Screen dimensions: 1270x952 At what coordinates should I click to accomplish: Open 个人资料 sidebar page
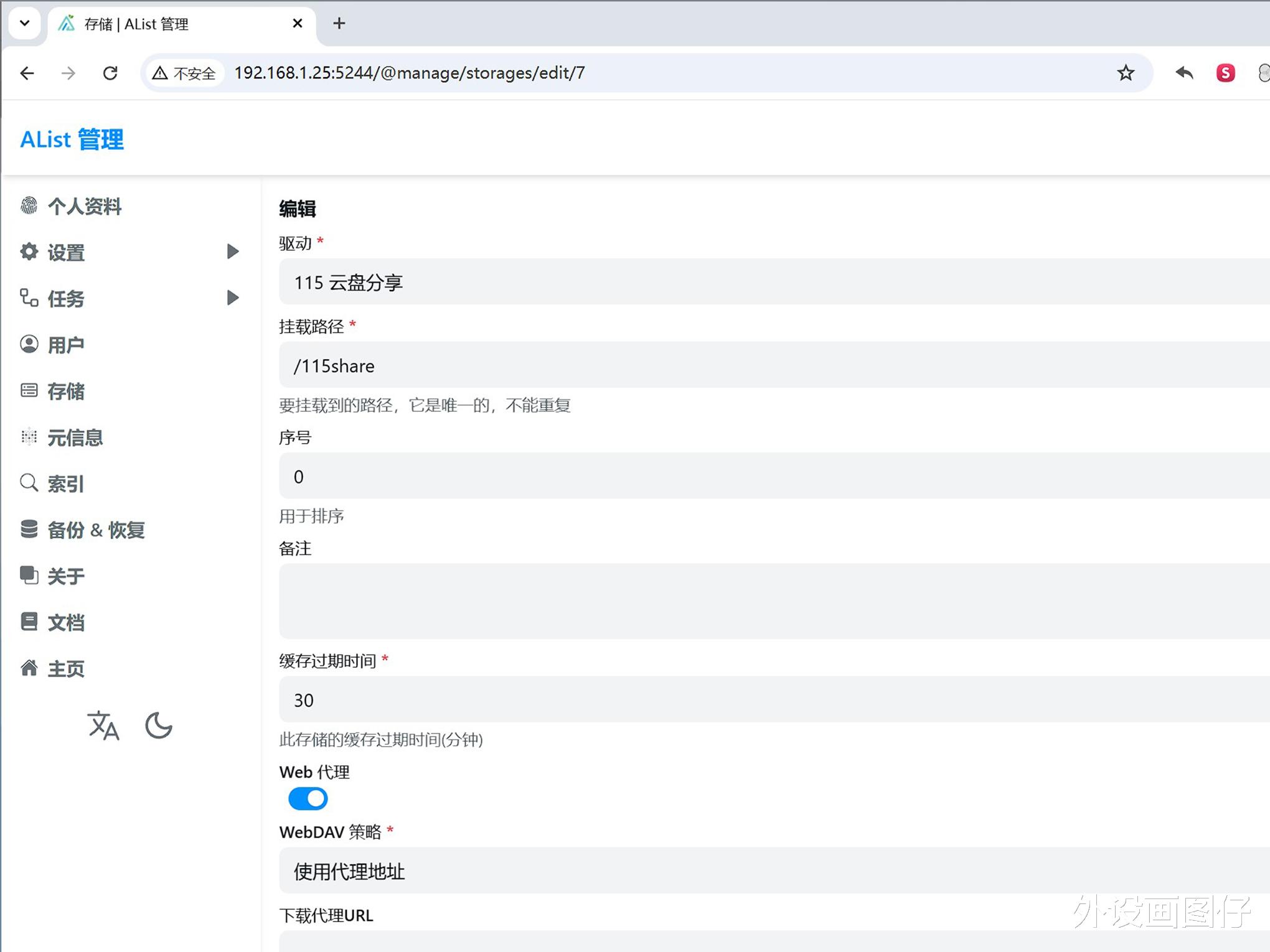[x=84, y=207]
